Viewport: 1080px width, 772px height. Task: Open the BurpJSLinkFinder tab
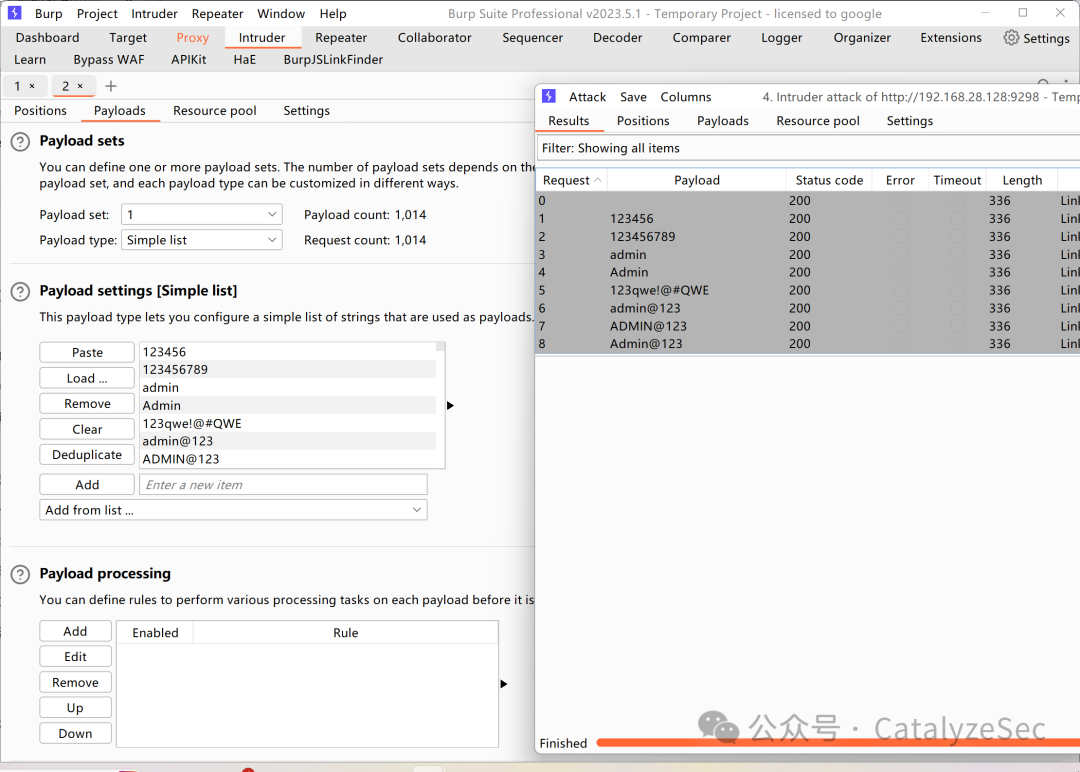coord(333,60)
